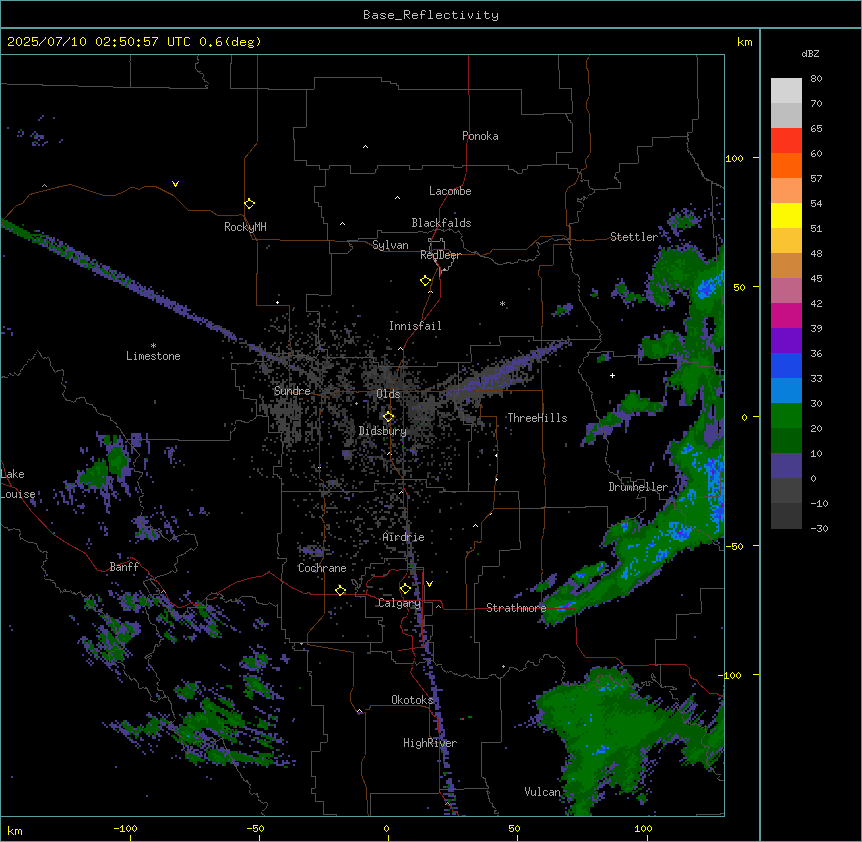Click the 50 km tick on horizontal axis

514,829
